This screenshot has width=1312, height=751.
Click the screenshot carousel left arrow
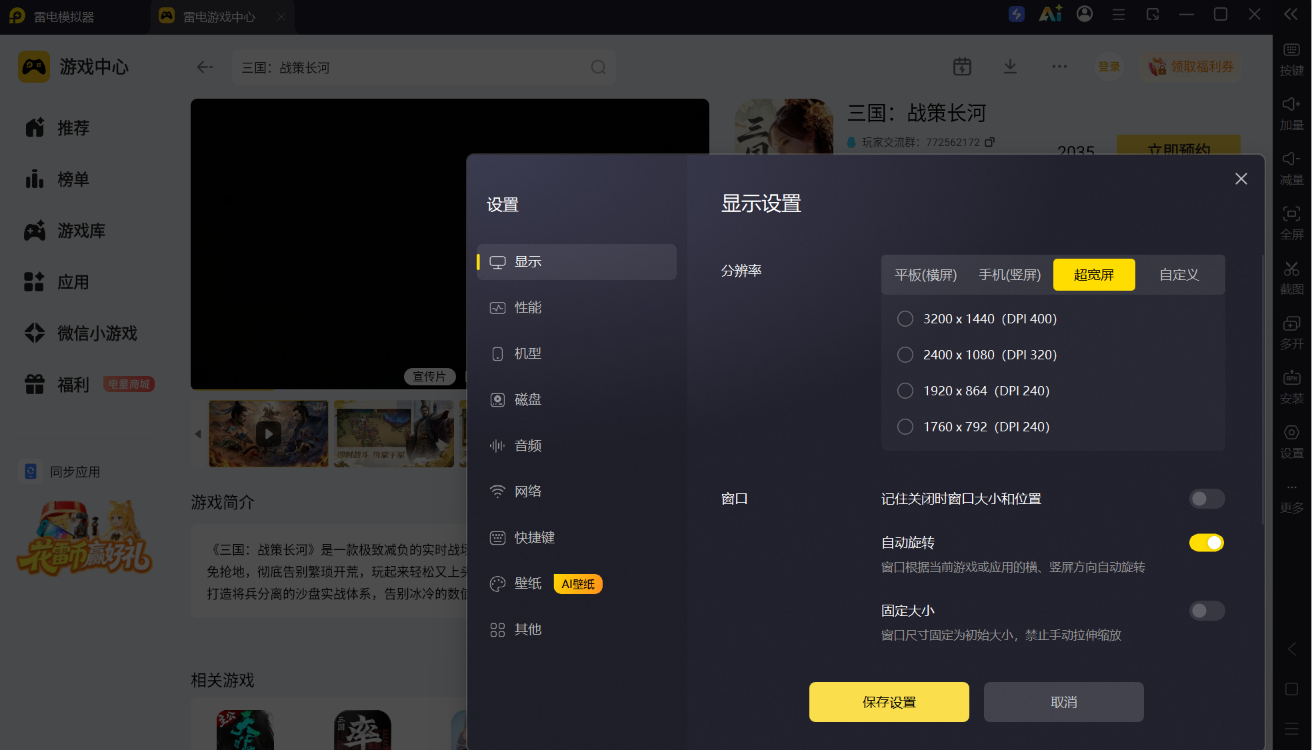pos(198,434)
